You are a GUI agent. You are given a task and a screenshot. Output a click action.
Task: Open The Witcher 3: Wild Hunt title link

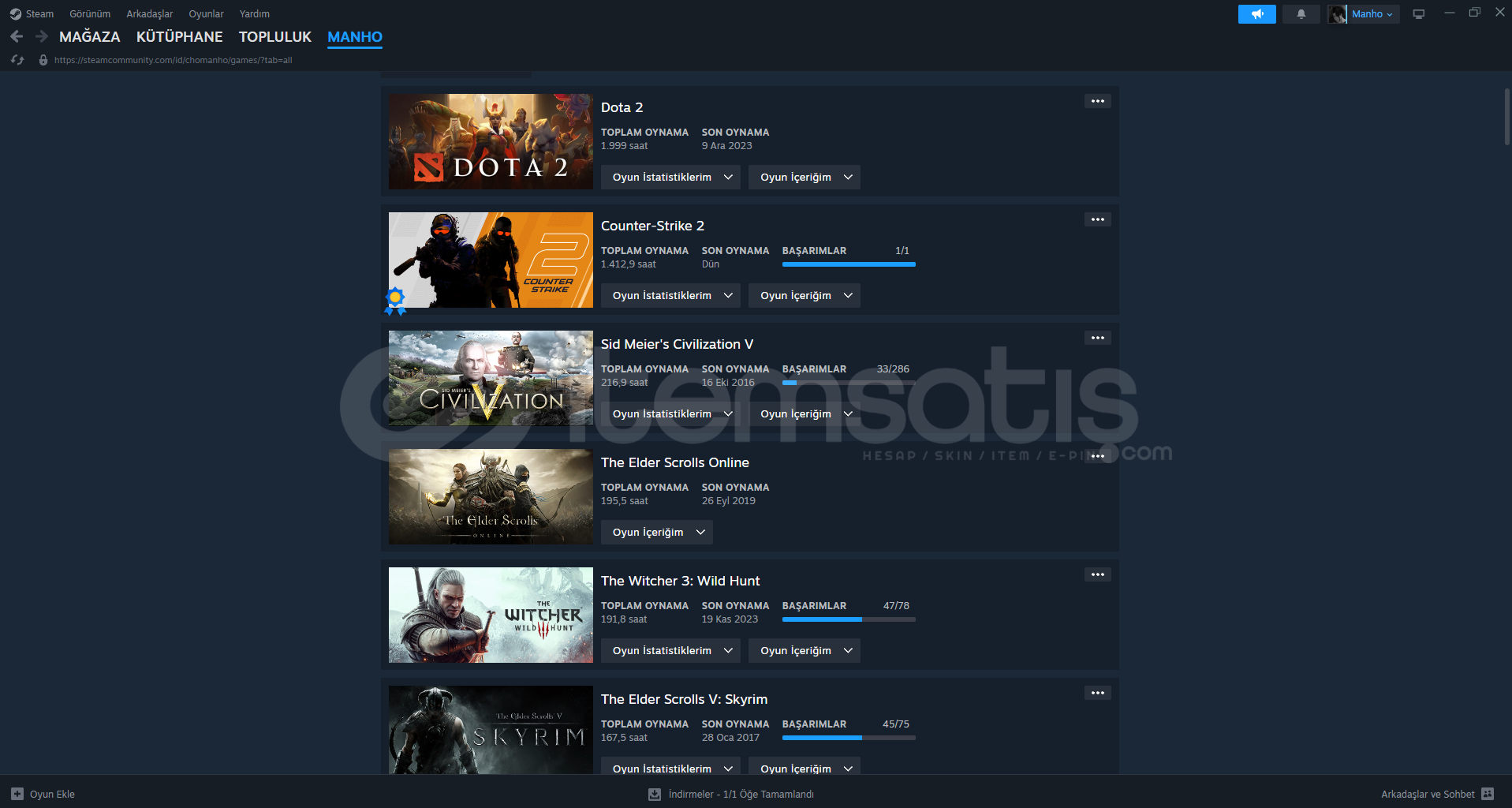pos(680,581)
